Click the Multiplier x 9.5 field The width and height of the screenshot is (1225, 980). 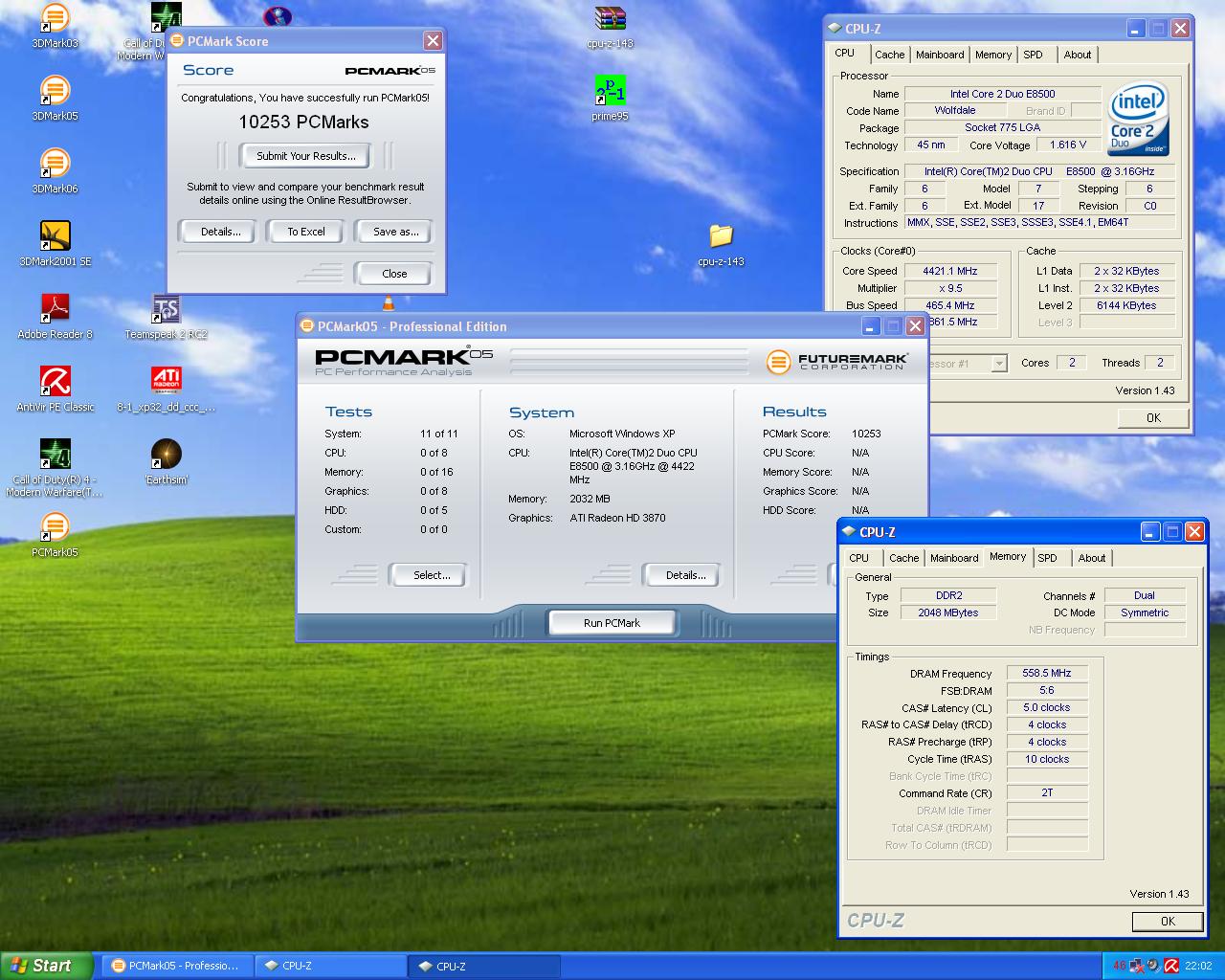[949, 288]
